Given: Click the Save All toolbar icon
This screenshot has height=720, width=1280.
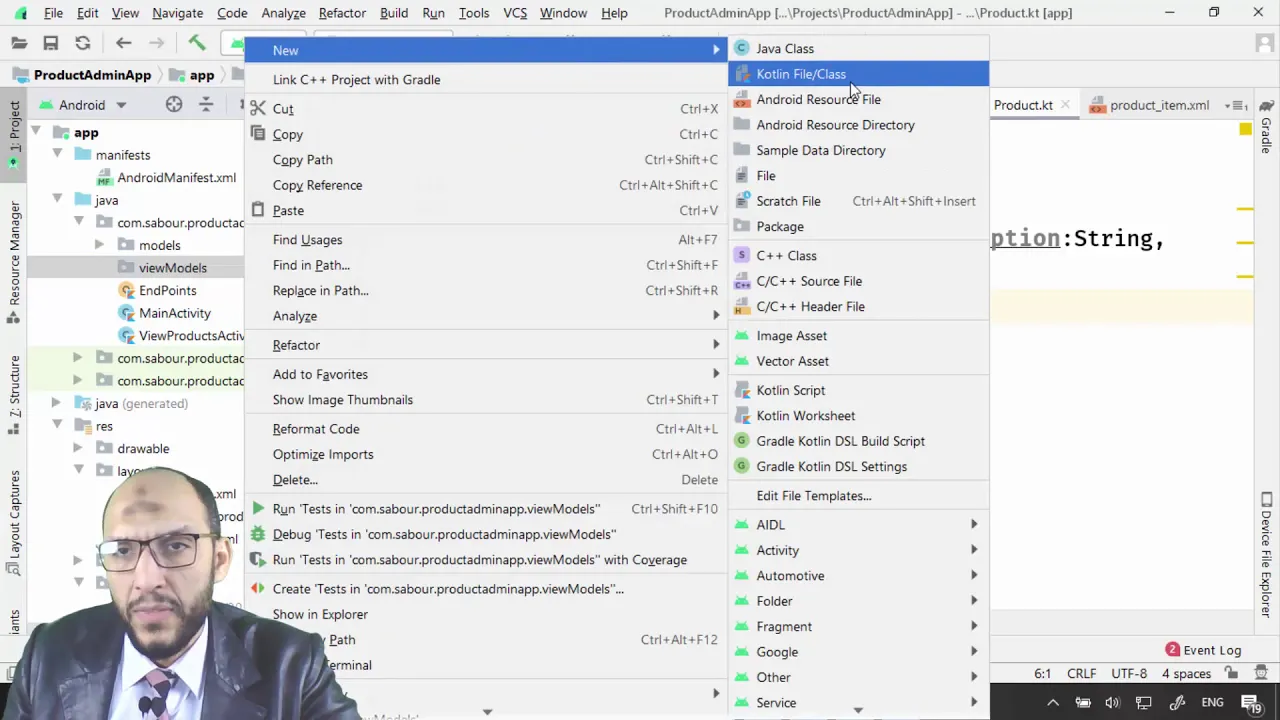Looking at the screenshot, I should [x=50, y=43].
